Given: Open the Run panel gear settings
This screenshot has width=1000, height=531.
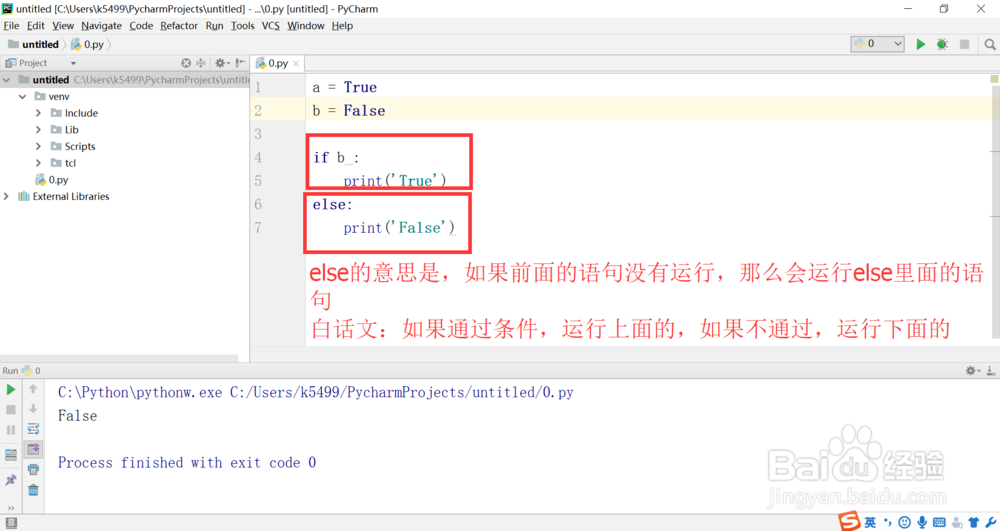Looking at the screenshot, I should coord(973,370).
